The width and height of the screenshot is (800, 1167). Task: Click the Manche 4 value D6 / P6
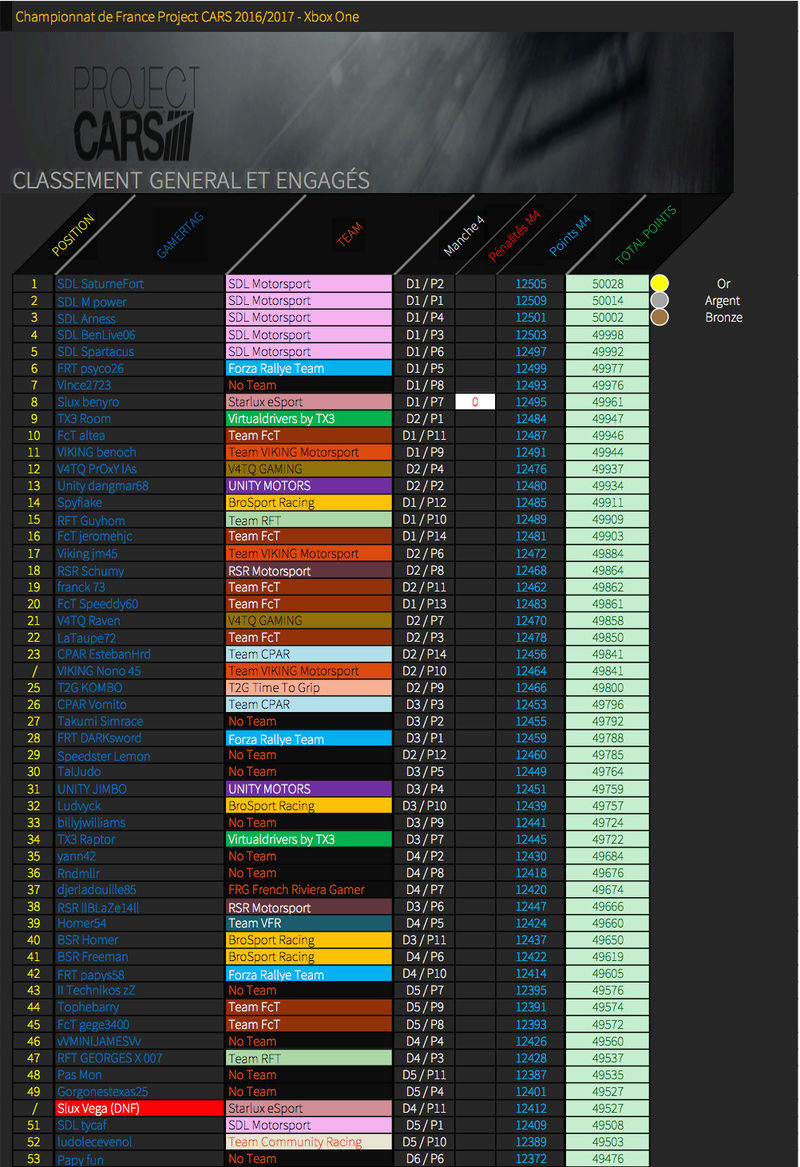pyautogui.click(x=424, y=1160)
